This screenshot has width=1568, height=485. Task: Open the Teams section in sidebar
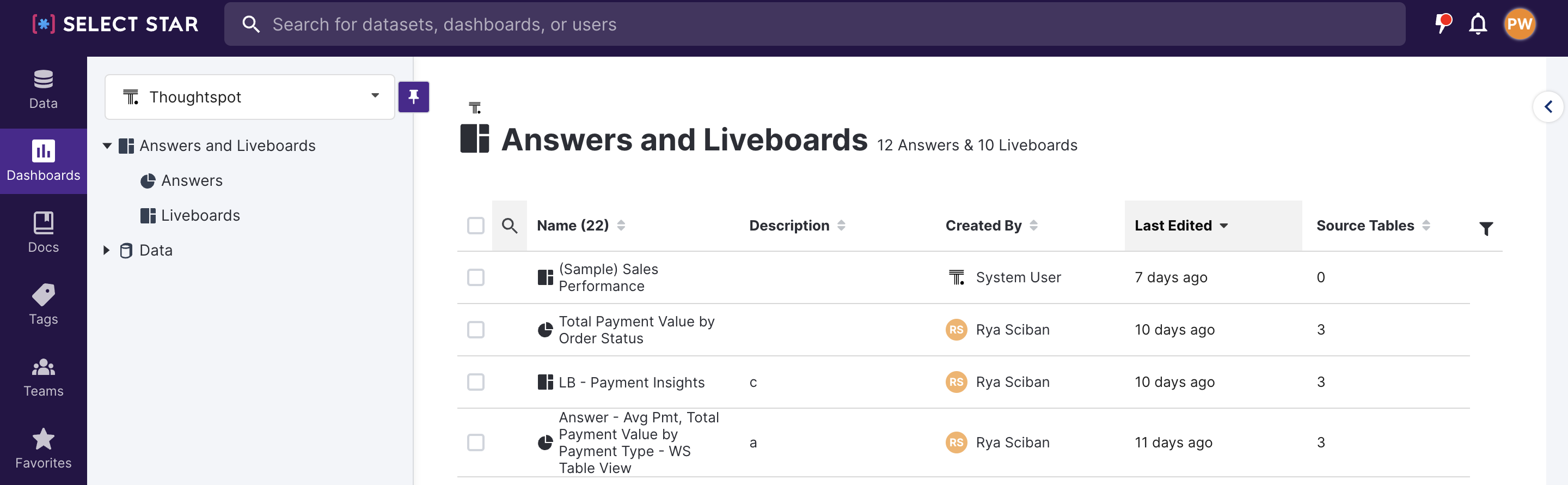tap(43, 377)
